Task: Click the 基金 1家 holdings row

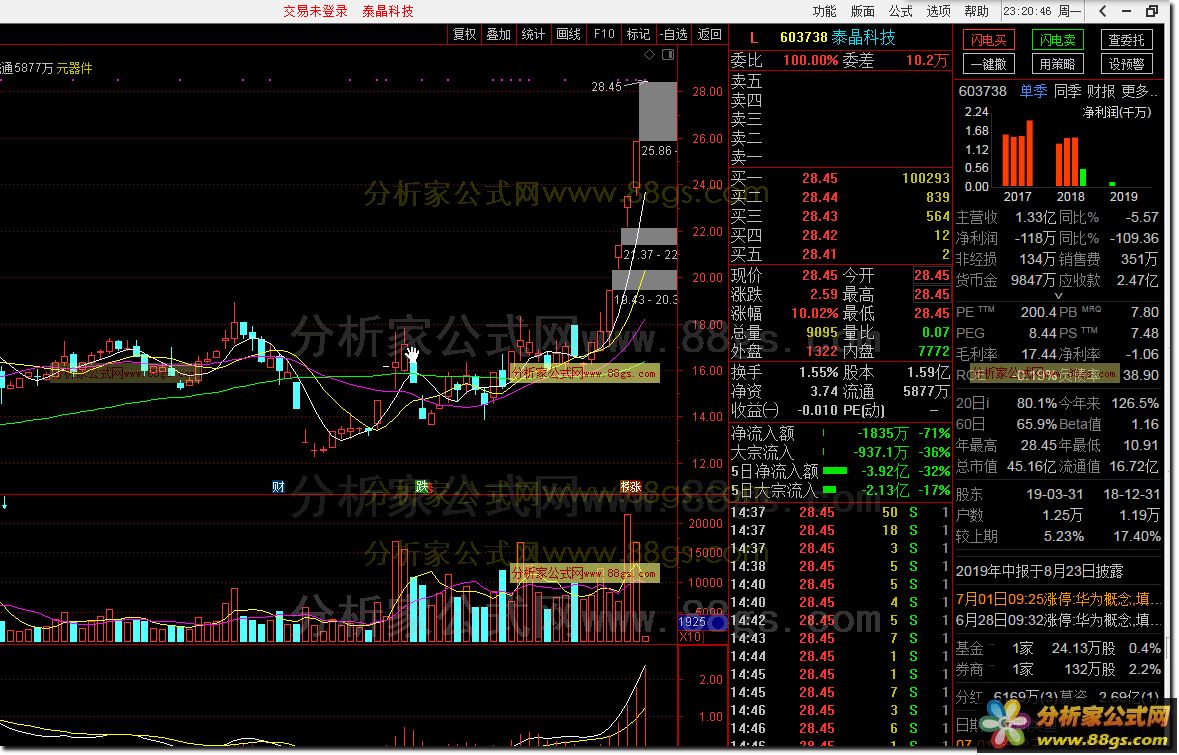Action: coord(1058,648)
